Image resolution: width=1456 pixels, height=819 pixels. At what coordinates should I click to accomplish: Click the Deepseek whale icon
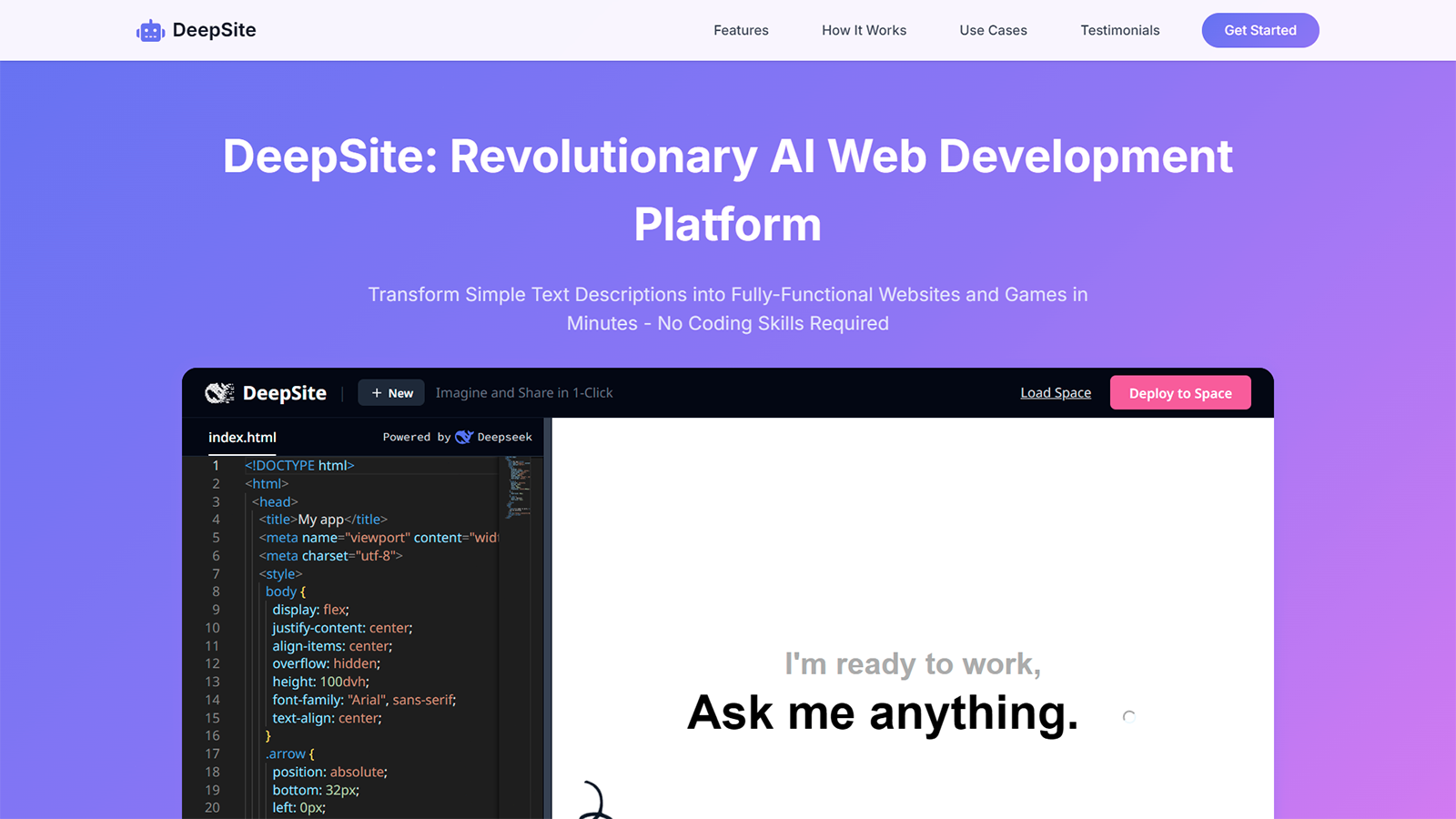coord(464,437)
